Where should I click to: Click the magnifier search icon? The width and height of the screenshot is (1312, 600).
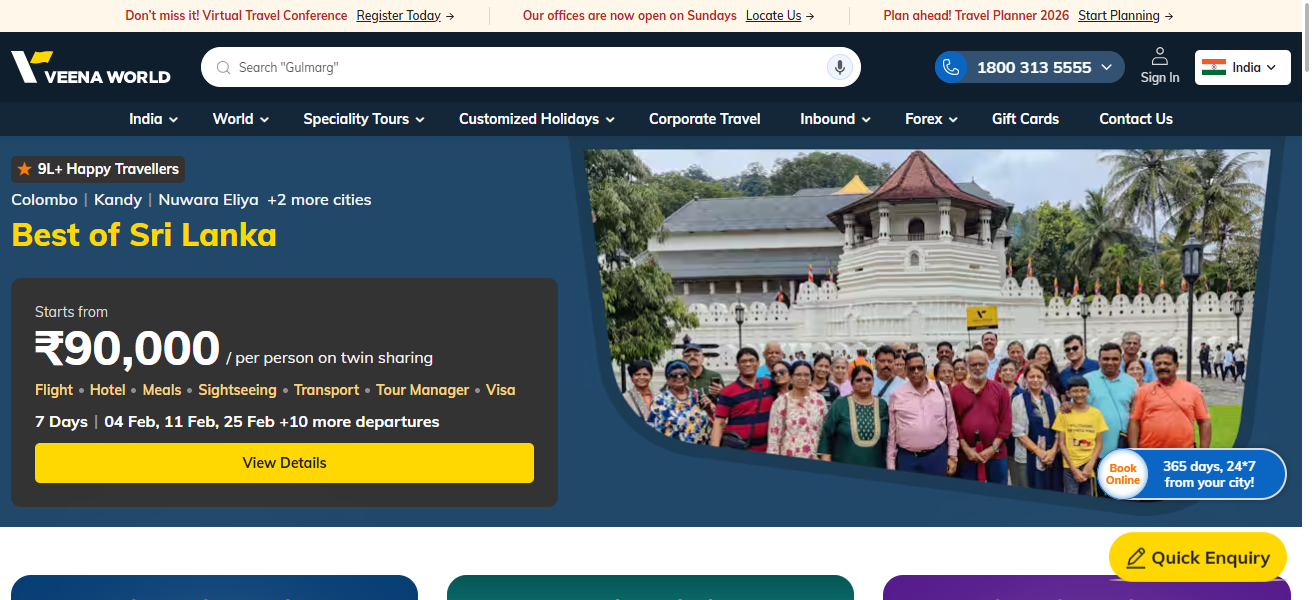click(224, 68)
